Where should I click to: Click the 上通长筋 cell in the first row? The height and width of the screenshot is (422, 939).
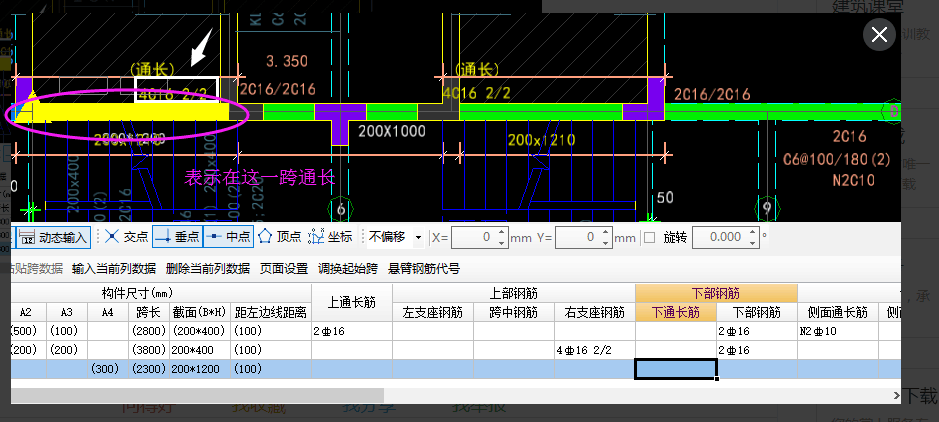pos(352,331)
